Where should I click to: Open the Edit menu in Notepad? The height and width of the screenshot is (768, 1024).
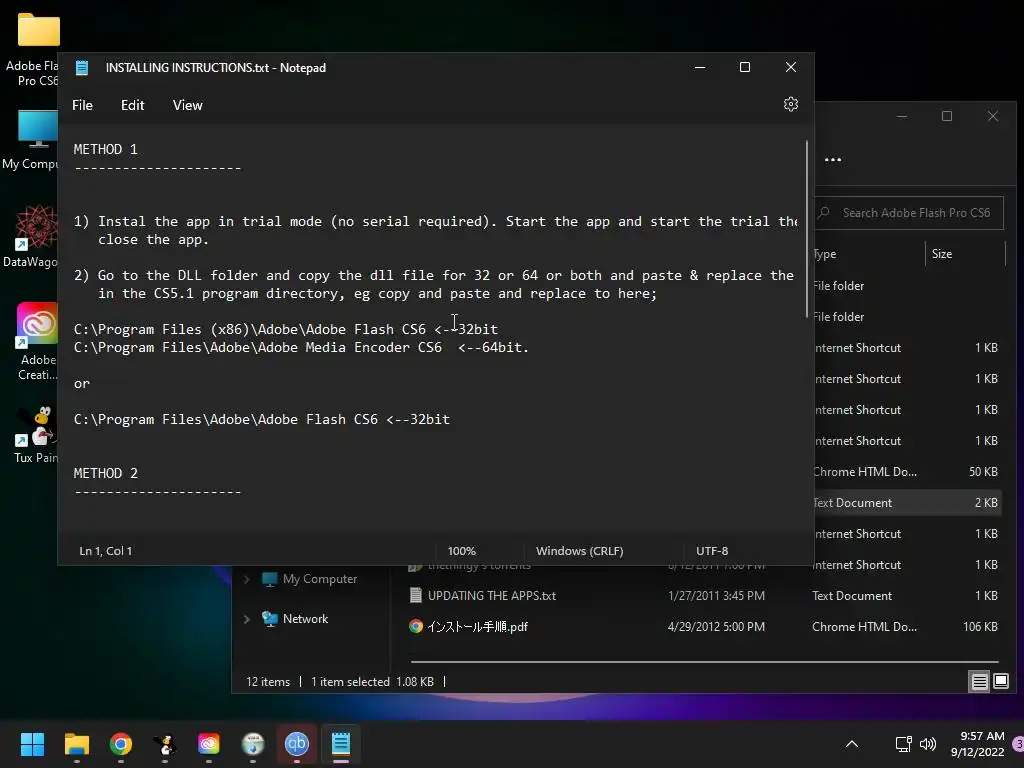pos(133,105)
